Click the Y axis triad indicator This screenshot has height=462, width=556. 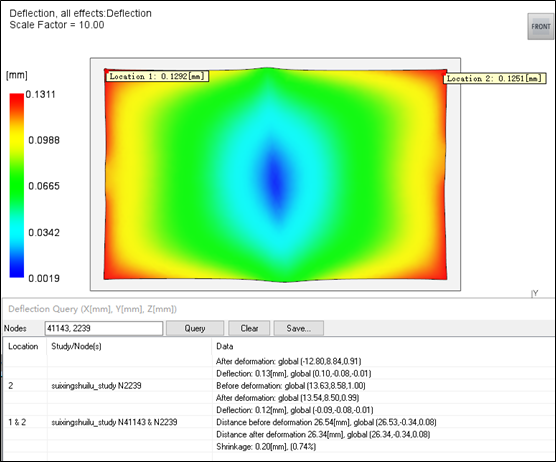coord(535,293)
